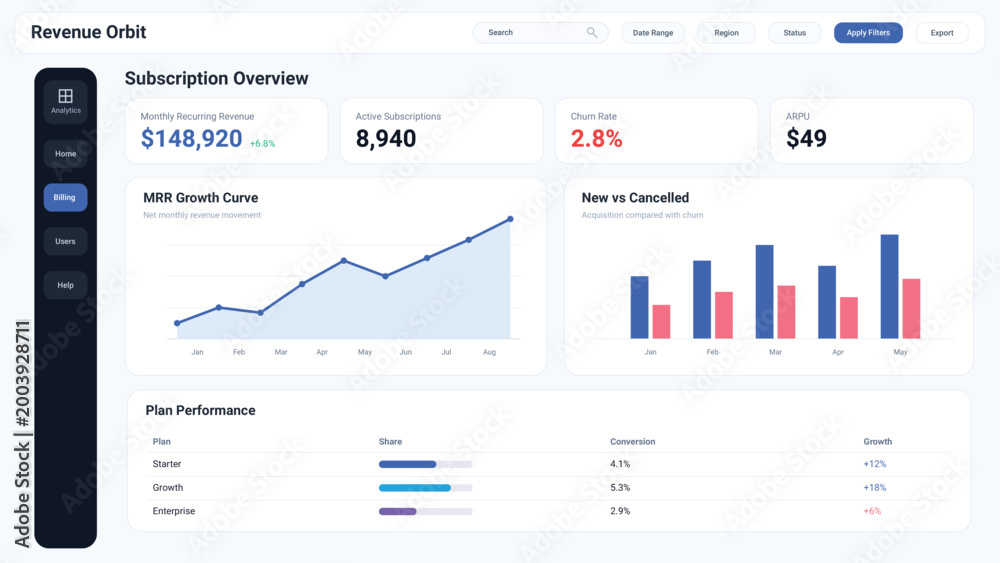Click the Enterprise plan share bar
1000x563 pixels.
[425, 511]
